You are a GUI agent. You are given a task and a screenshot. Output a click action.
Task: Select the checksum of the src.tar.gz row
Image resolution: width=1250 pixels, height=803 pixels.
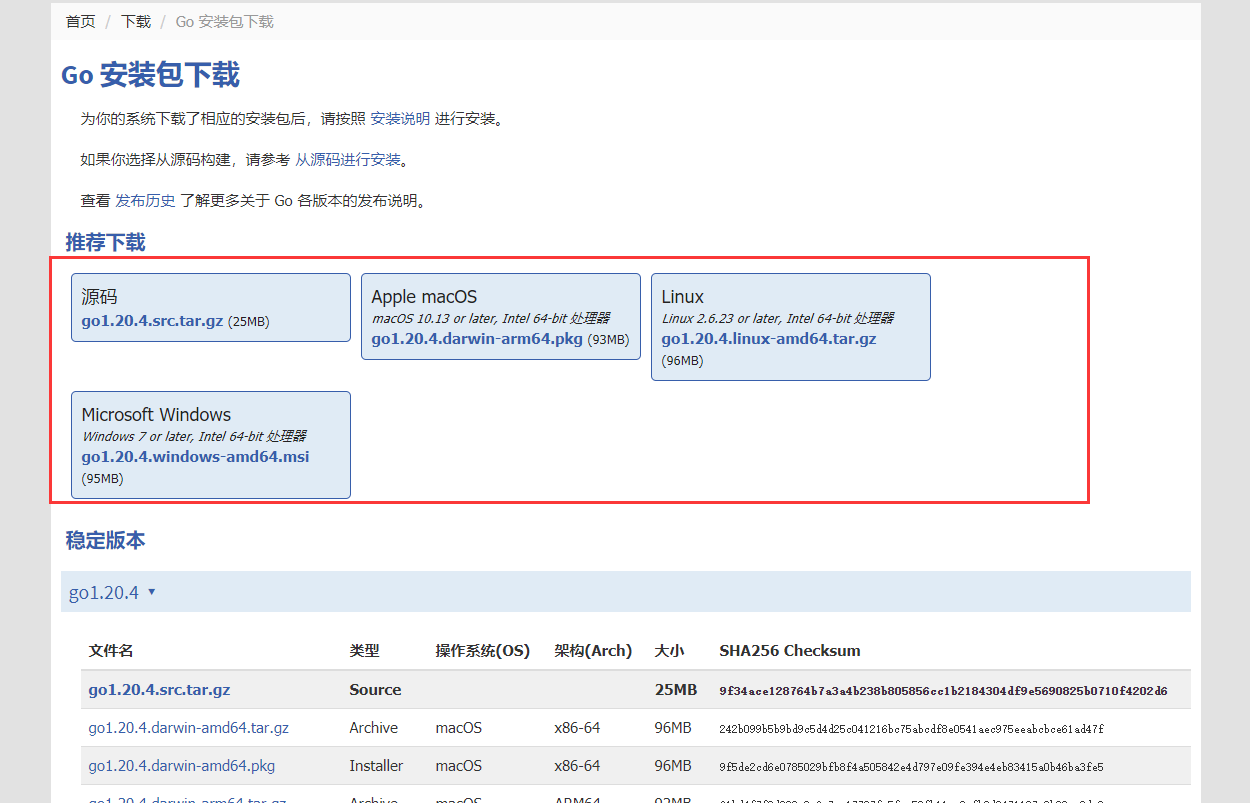click(943, 691)
